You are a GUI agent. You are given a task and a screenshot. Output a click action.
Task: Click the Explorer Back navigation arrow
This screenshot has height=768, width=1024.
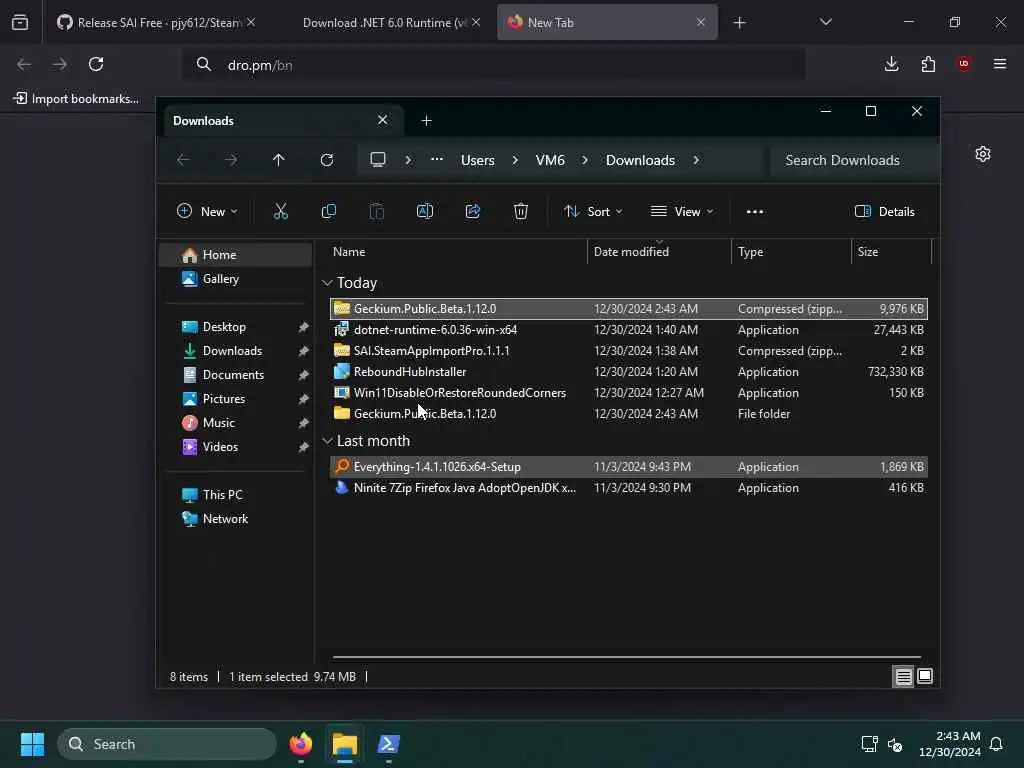point(184,160)
